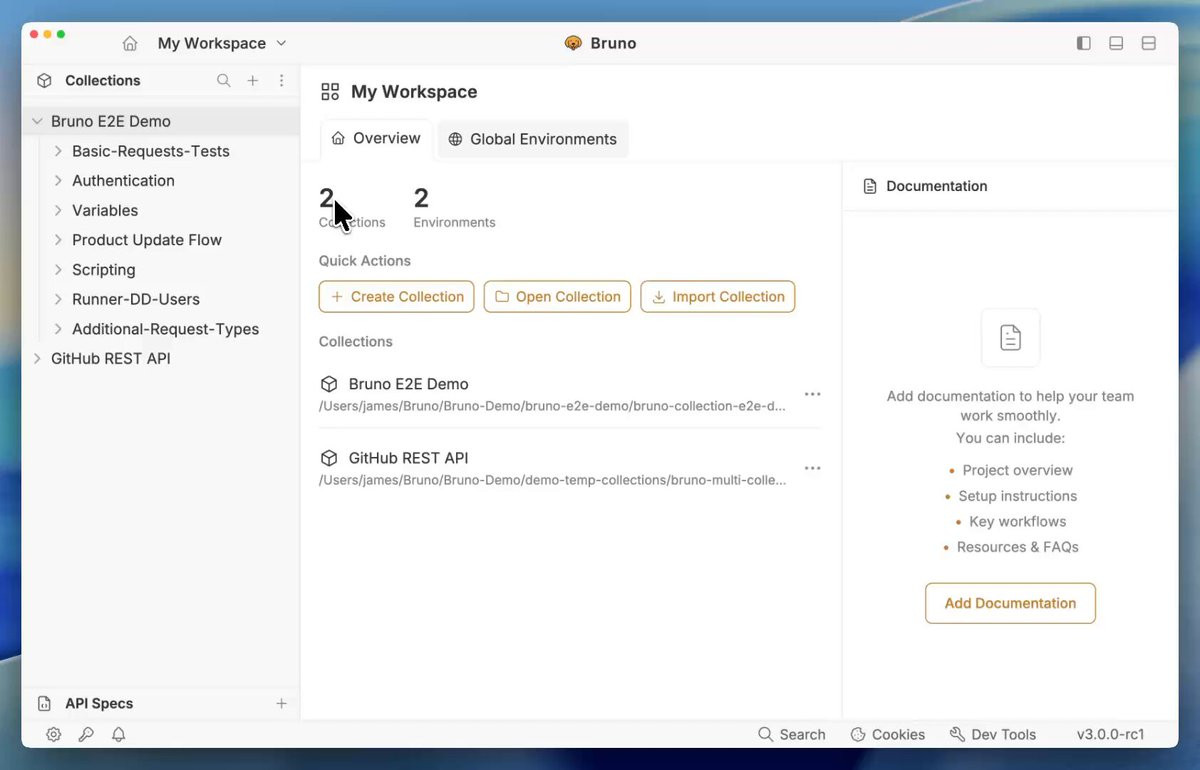Click the Bruno dog logo in title bar
The image size is (1200, 770).
coord(573,44)
